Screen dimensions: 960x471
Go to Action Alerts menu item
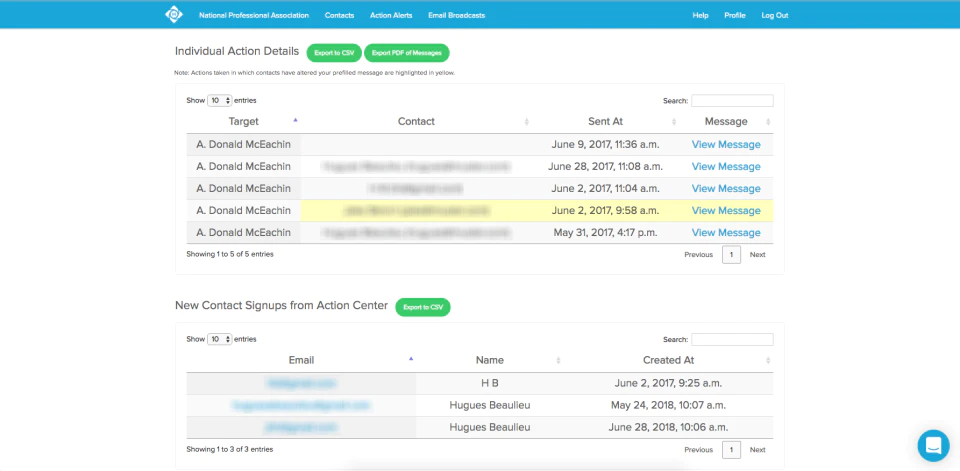[391, 15]
